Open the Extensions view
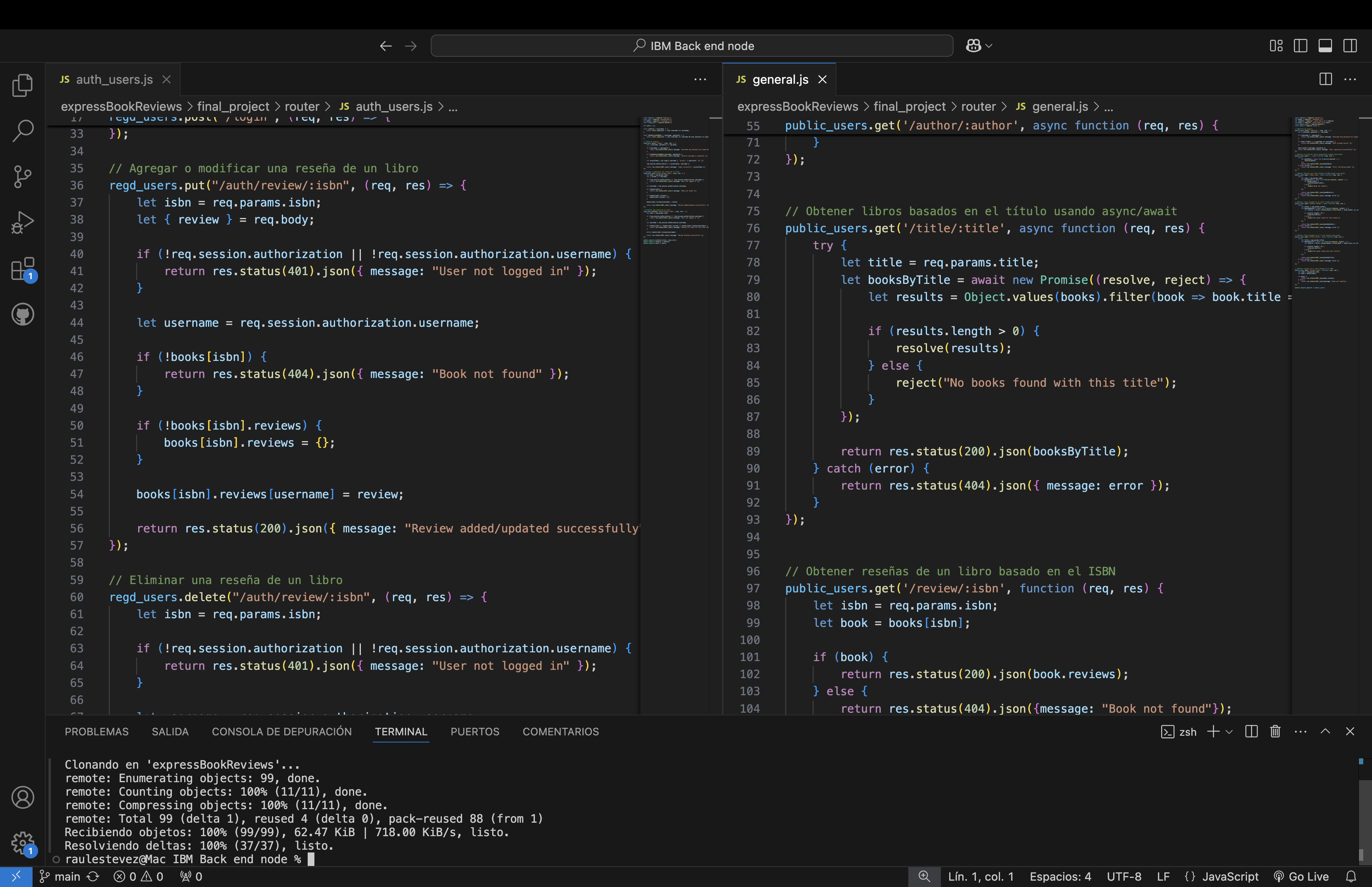1372x887 pixels. point(23,268)
